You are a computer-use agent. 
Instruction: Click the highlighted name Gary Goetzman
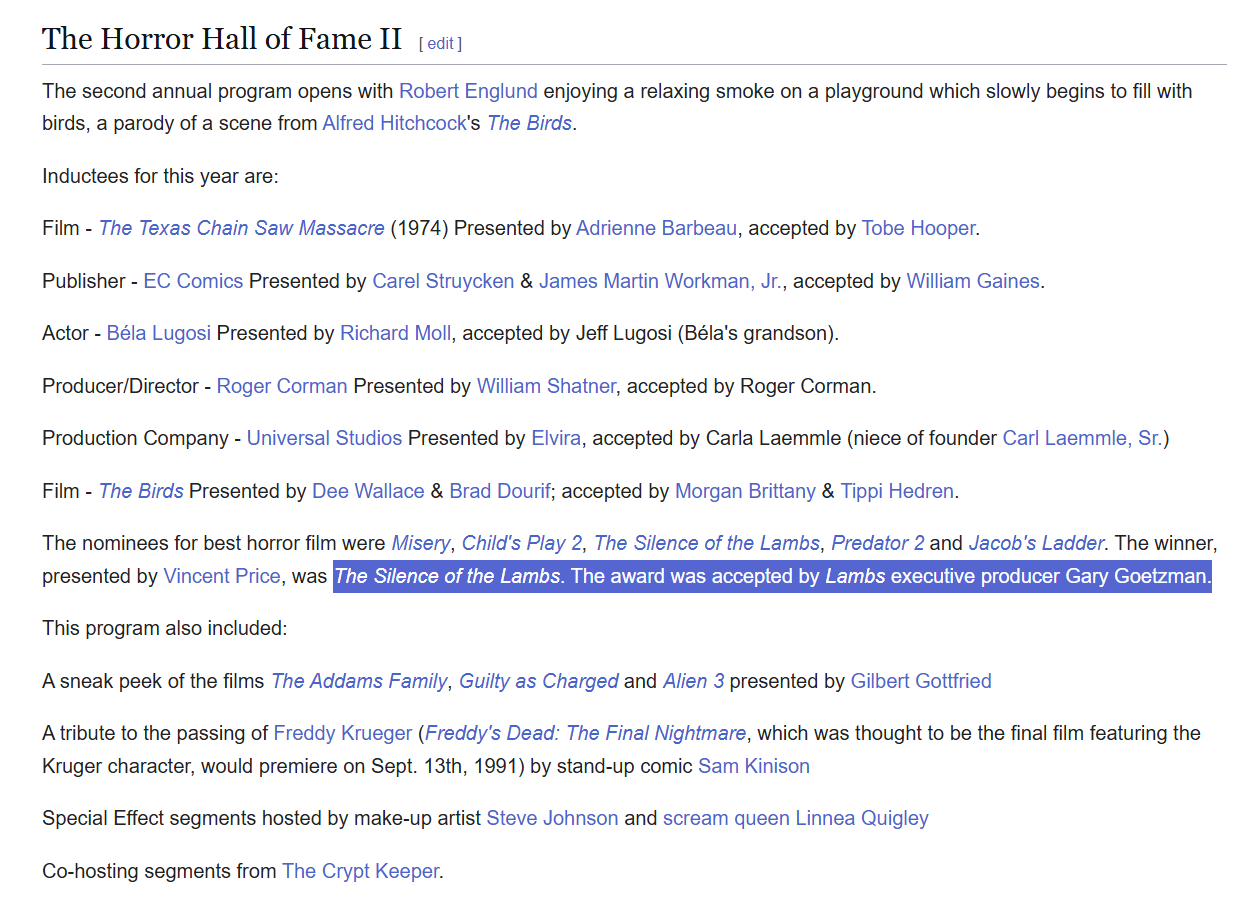[1137, 576]
